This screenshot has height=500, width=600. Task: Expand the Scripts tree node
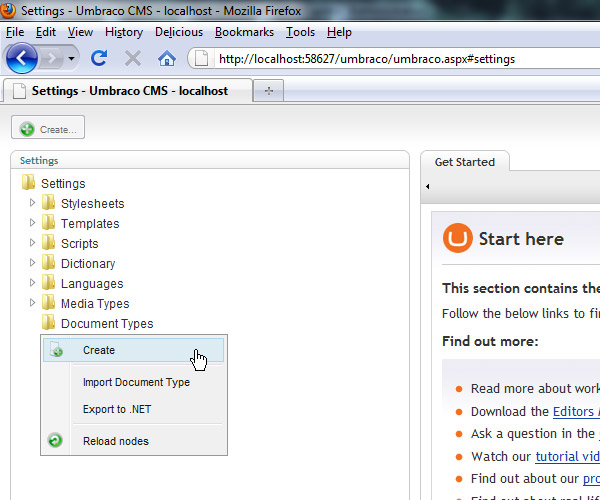(x=33, y=243)
